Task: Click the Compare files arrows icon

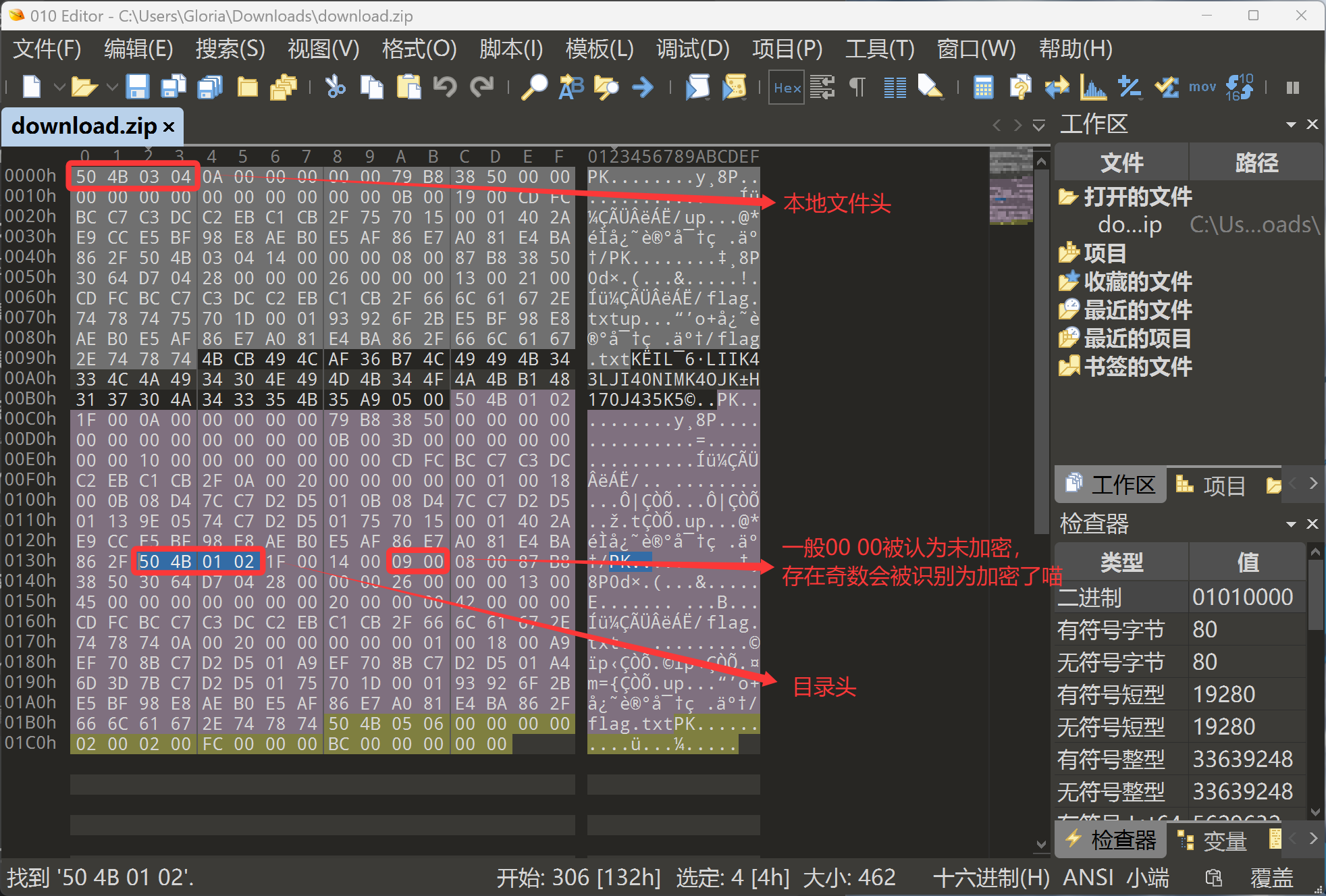Action: click(x=1057, y=87)
